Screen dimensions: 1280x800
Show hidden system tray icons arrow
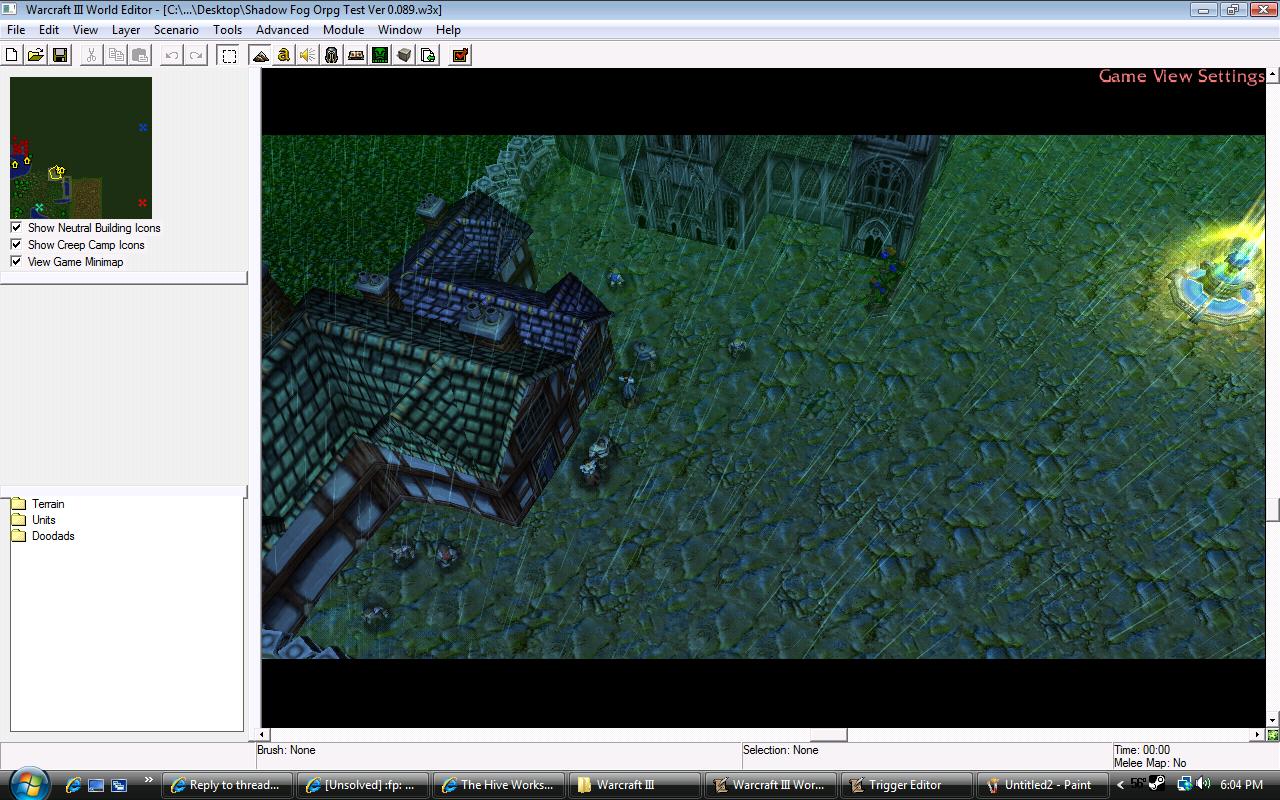(x=1120, y=785)
